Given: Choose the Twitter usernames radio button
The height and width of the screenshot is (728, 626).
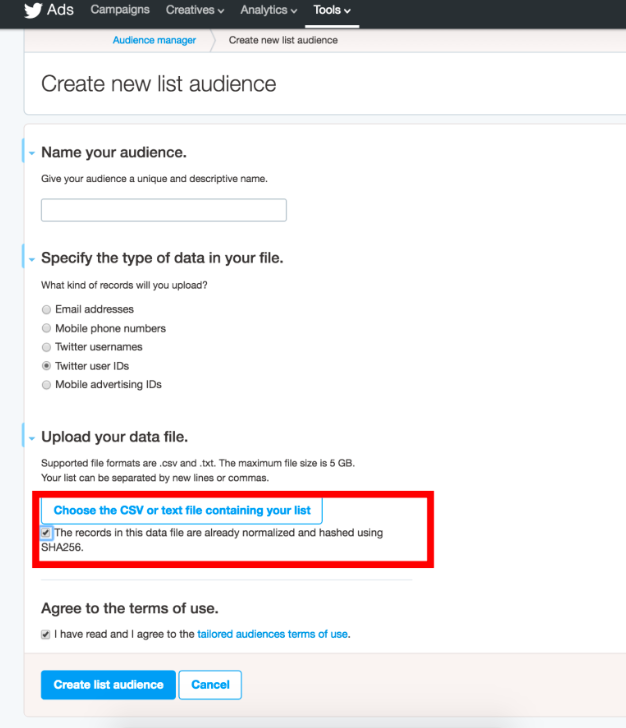Looking at the screenshot, I should coord(46,347).
